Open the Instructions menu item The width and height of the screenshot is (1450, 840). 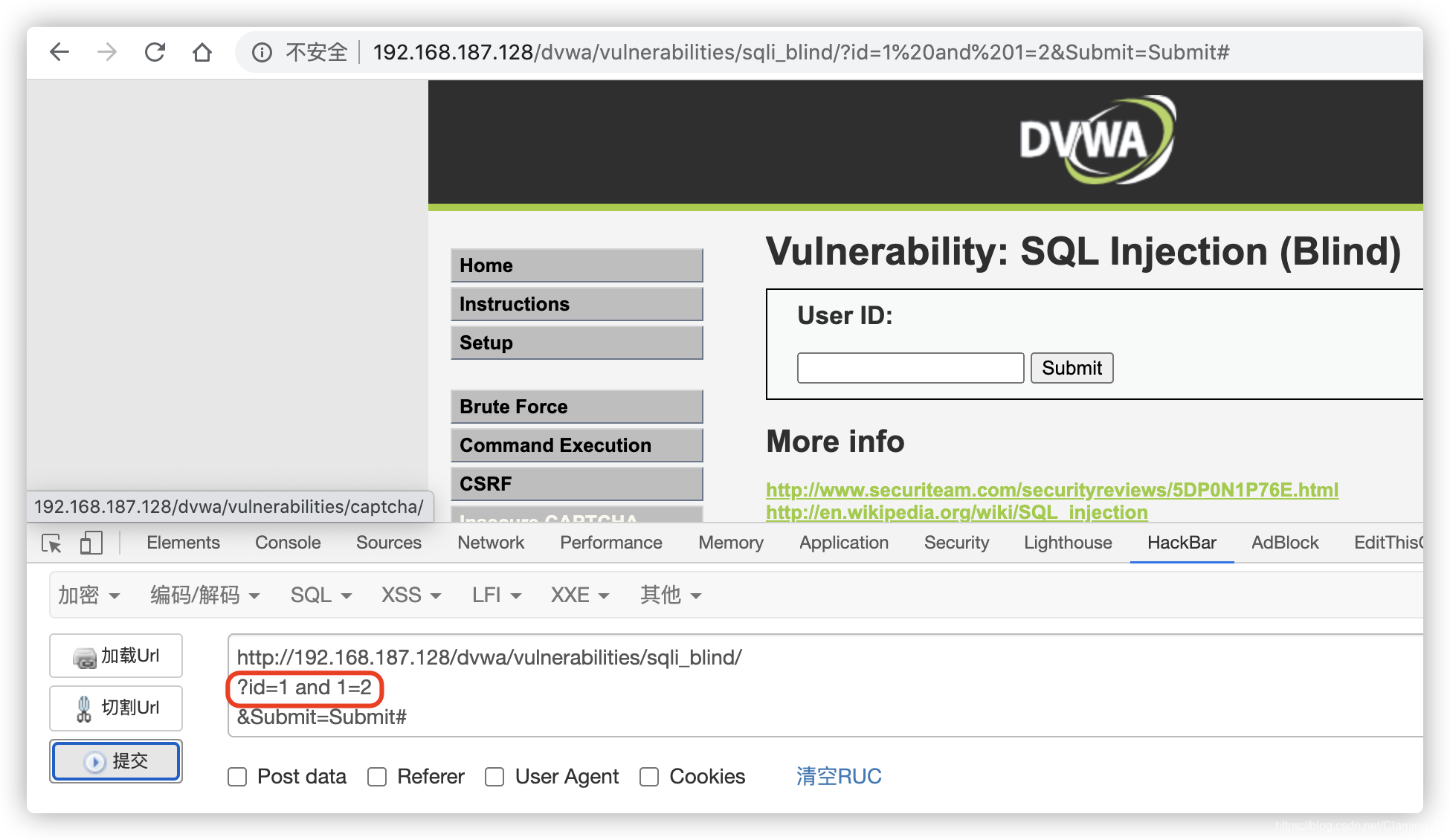(x=576, y=304)
